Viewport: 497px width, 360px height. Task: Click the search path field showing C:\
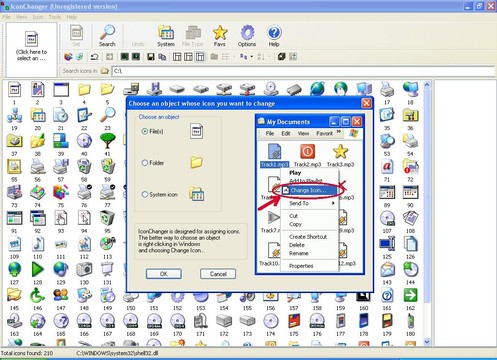[x=303, y=71]
